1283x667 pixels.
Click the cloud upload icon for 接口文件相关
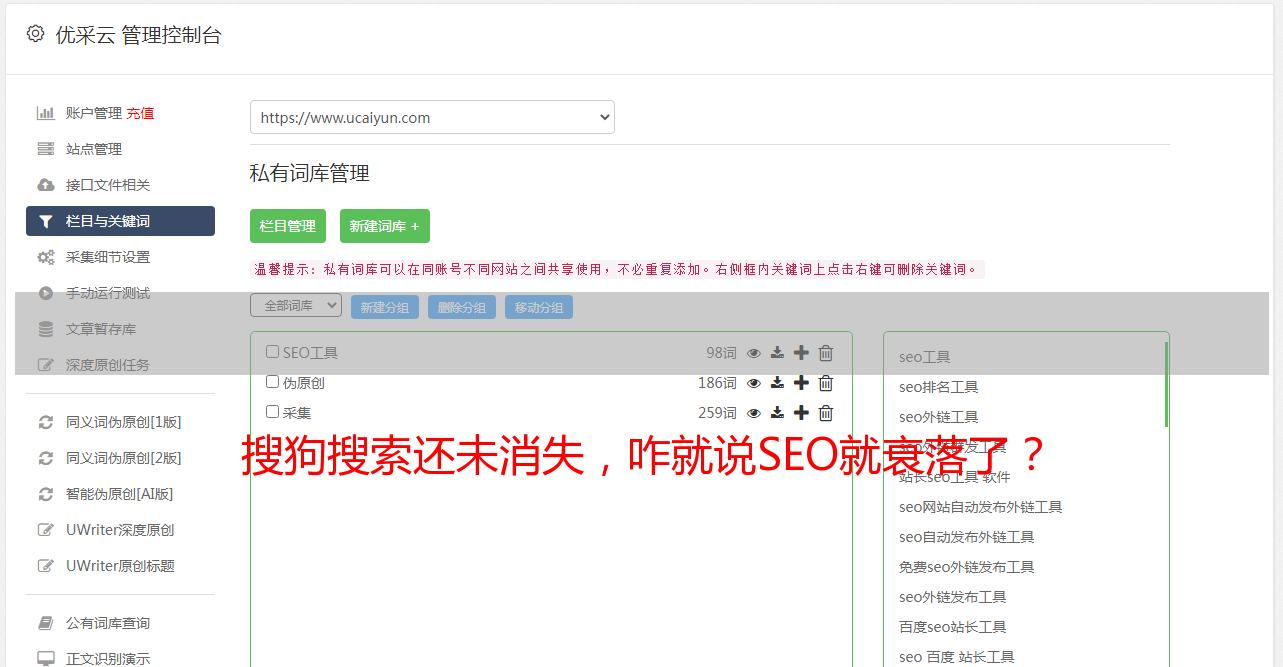46,185
